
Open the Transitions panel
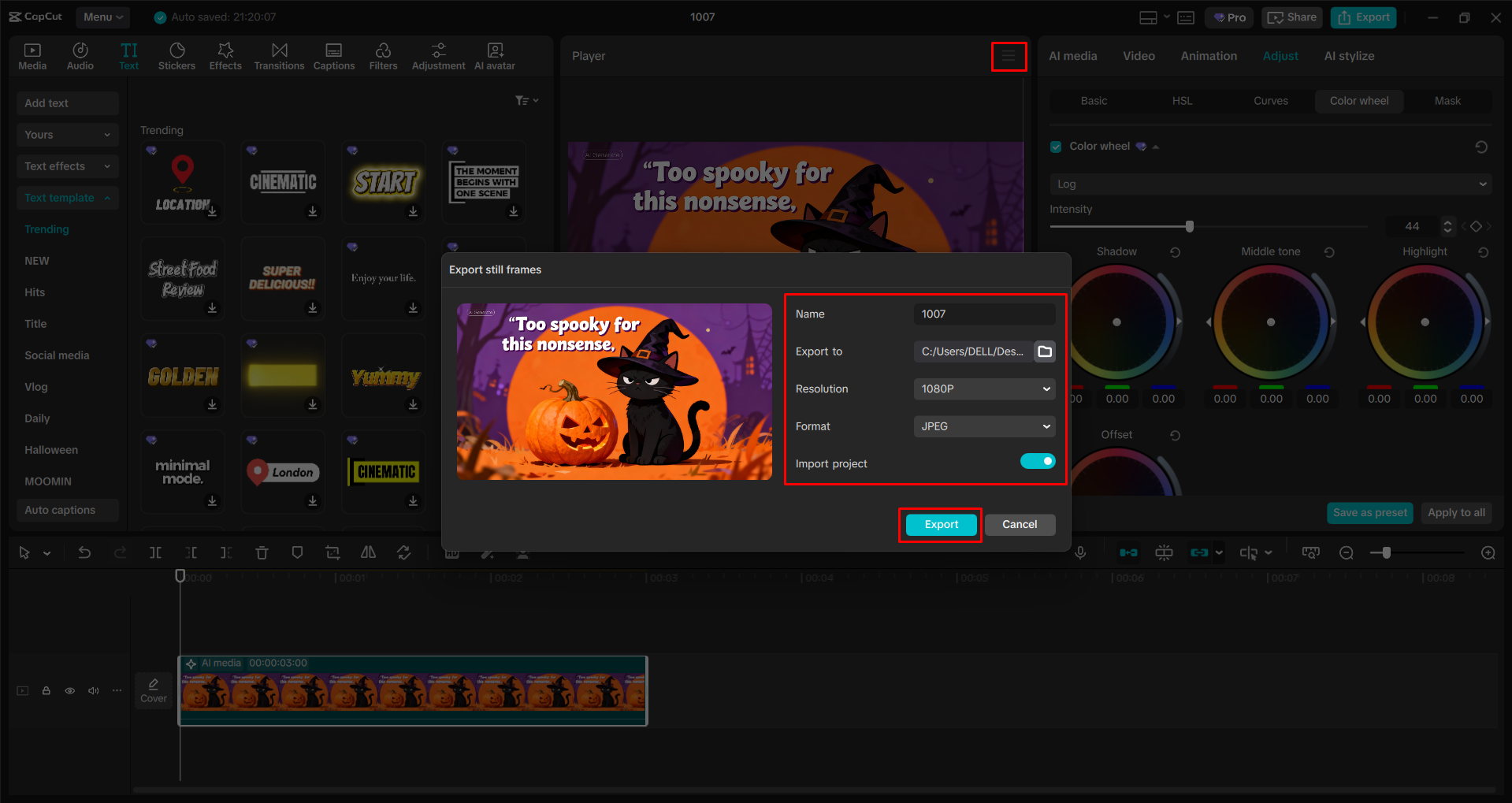point(279,57)
